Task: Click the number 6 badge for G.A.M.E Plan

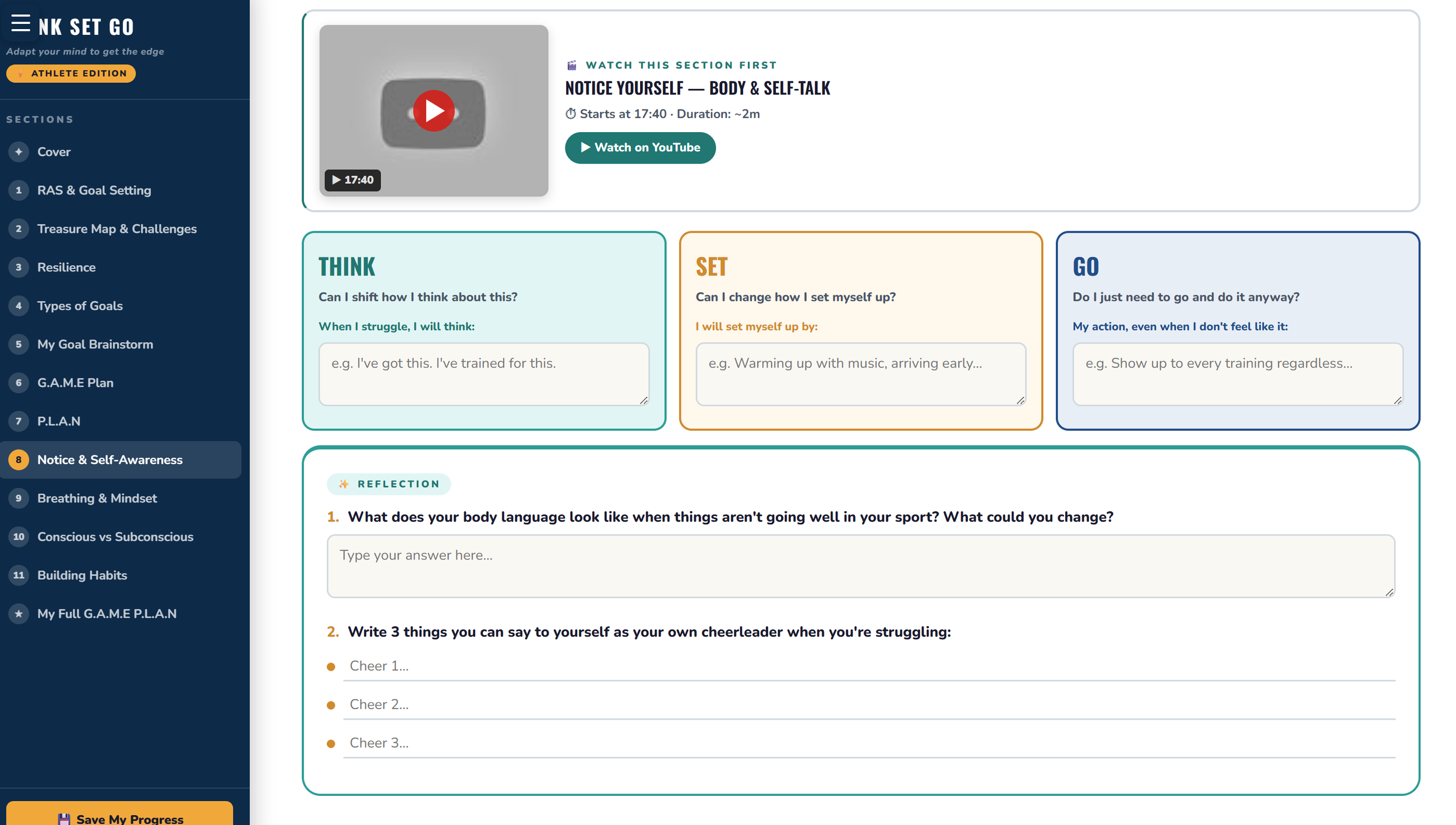Action: click(x=19, y=383)
